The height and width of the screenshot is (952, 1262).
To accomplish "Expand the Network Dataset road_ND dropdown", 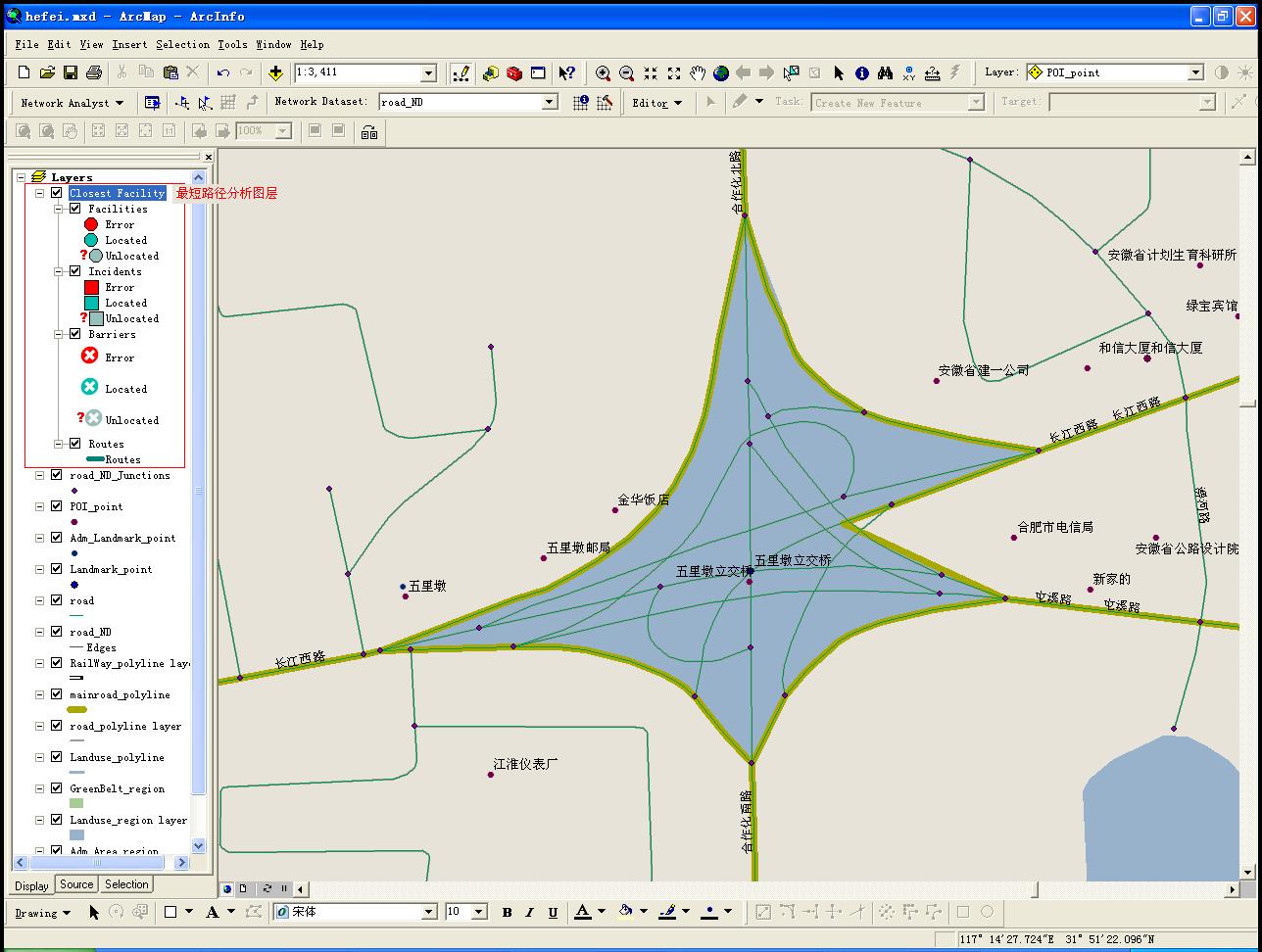I will [550, 102].
